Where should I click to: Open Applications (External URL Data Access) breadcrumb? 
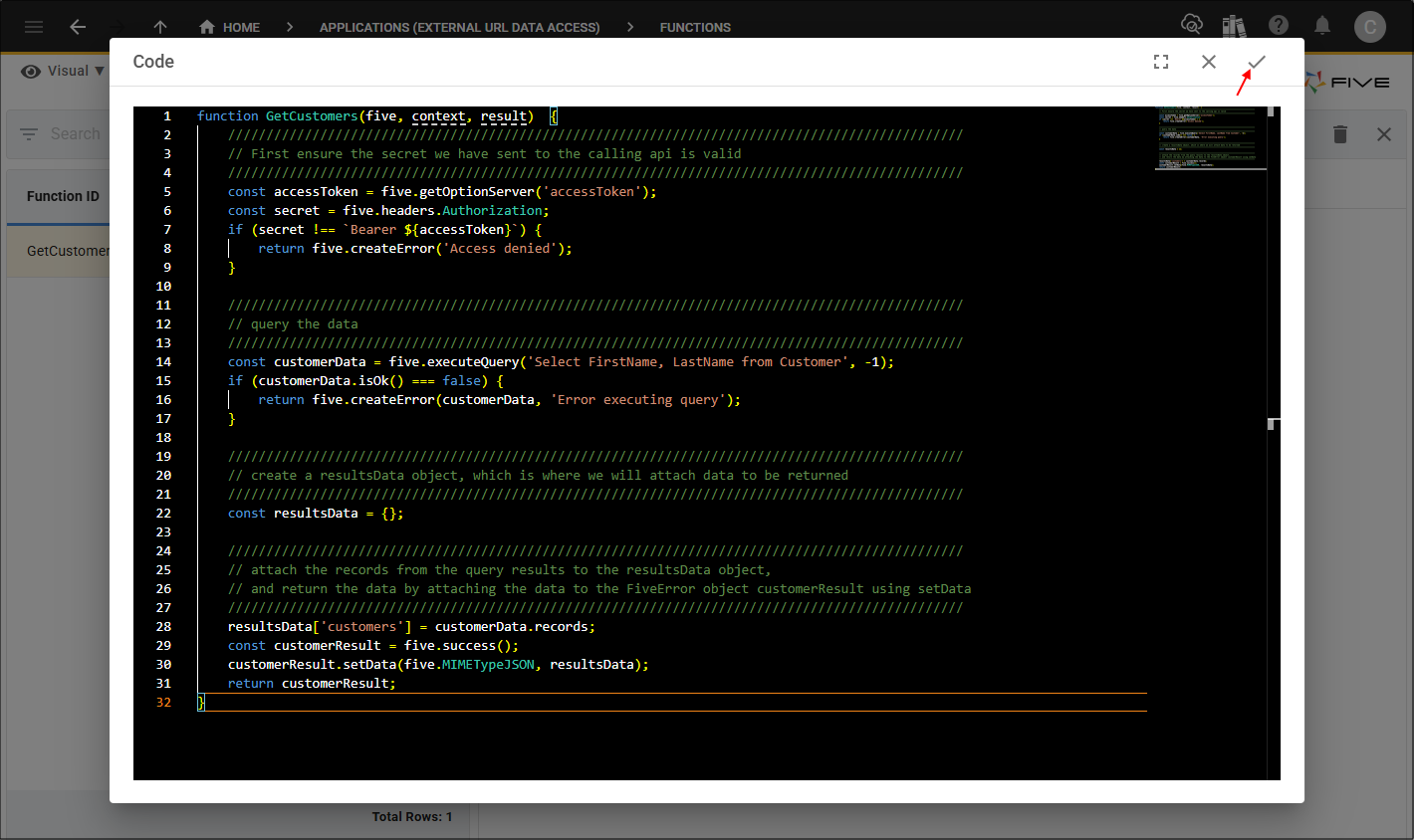[x=459, y=27]
